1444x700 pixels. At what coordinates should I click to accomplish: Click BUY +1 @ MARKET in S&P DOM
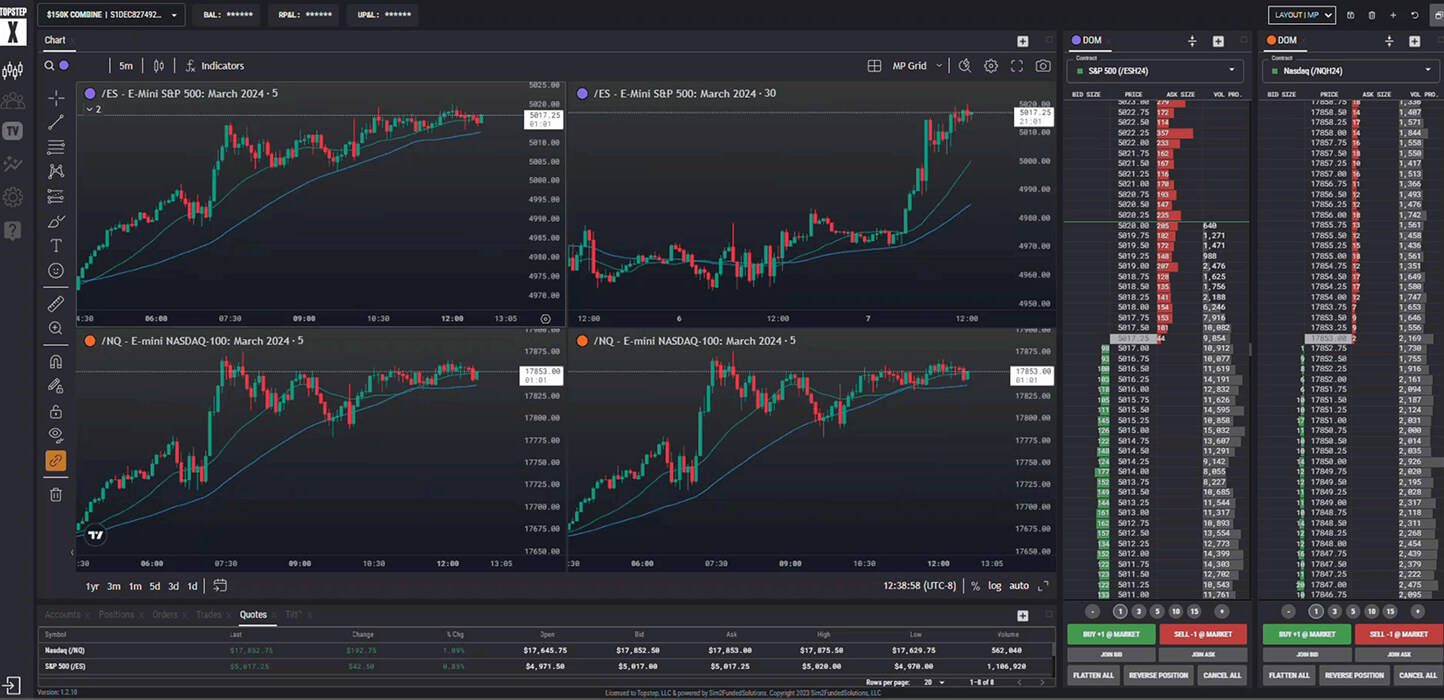[1111, 634]
